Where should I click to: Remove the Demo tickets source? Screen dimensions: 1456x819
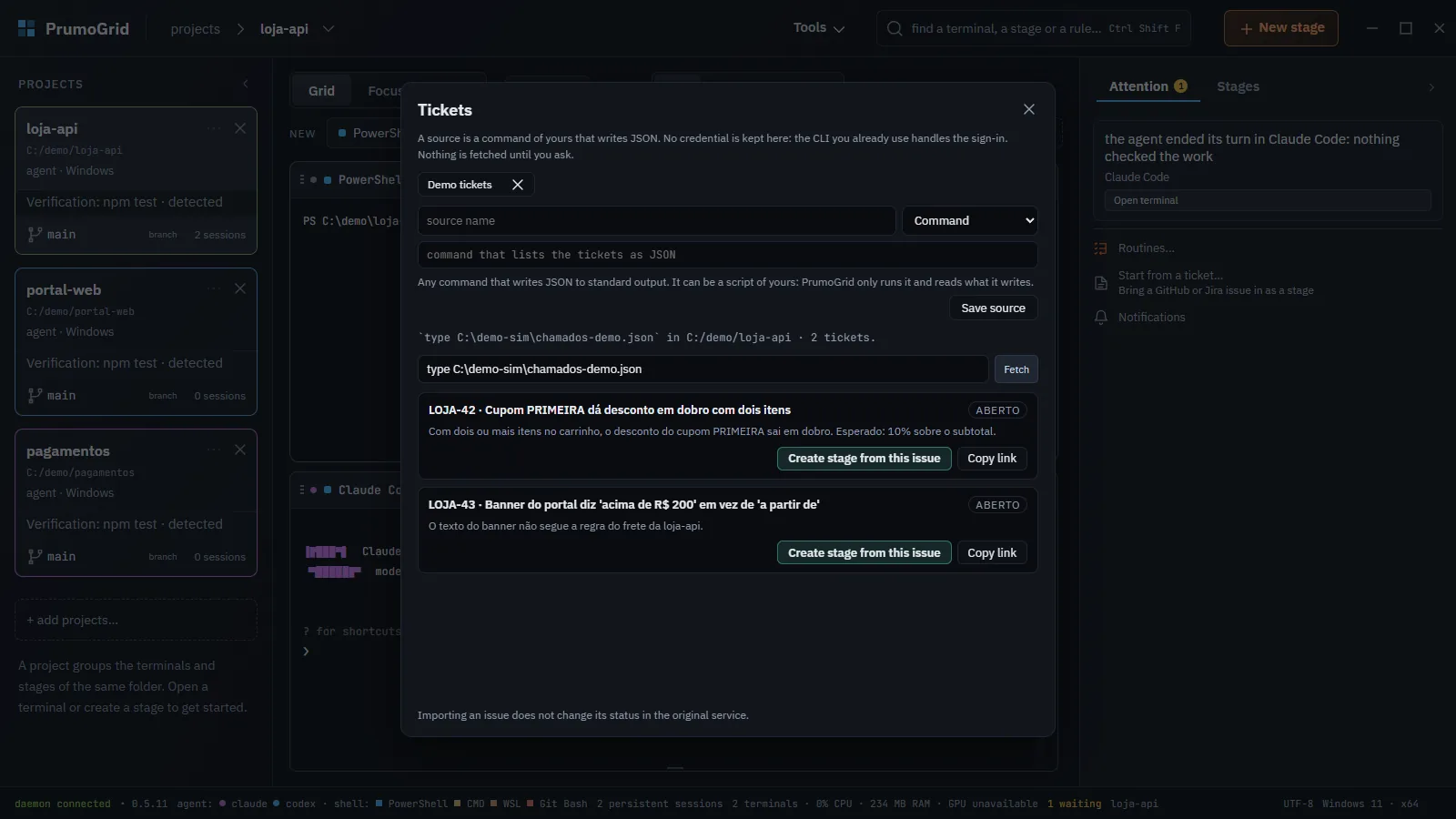pyautogui.click(x=518, y=185)
